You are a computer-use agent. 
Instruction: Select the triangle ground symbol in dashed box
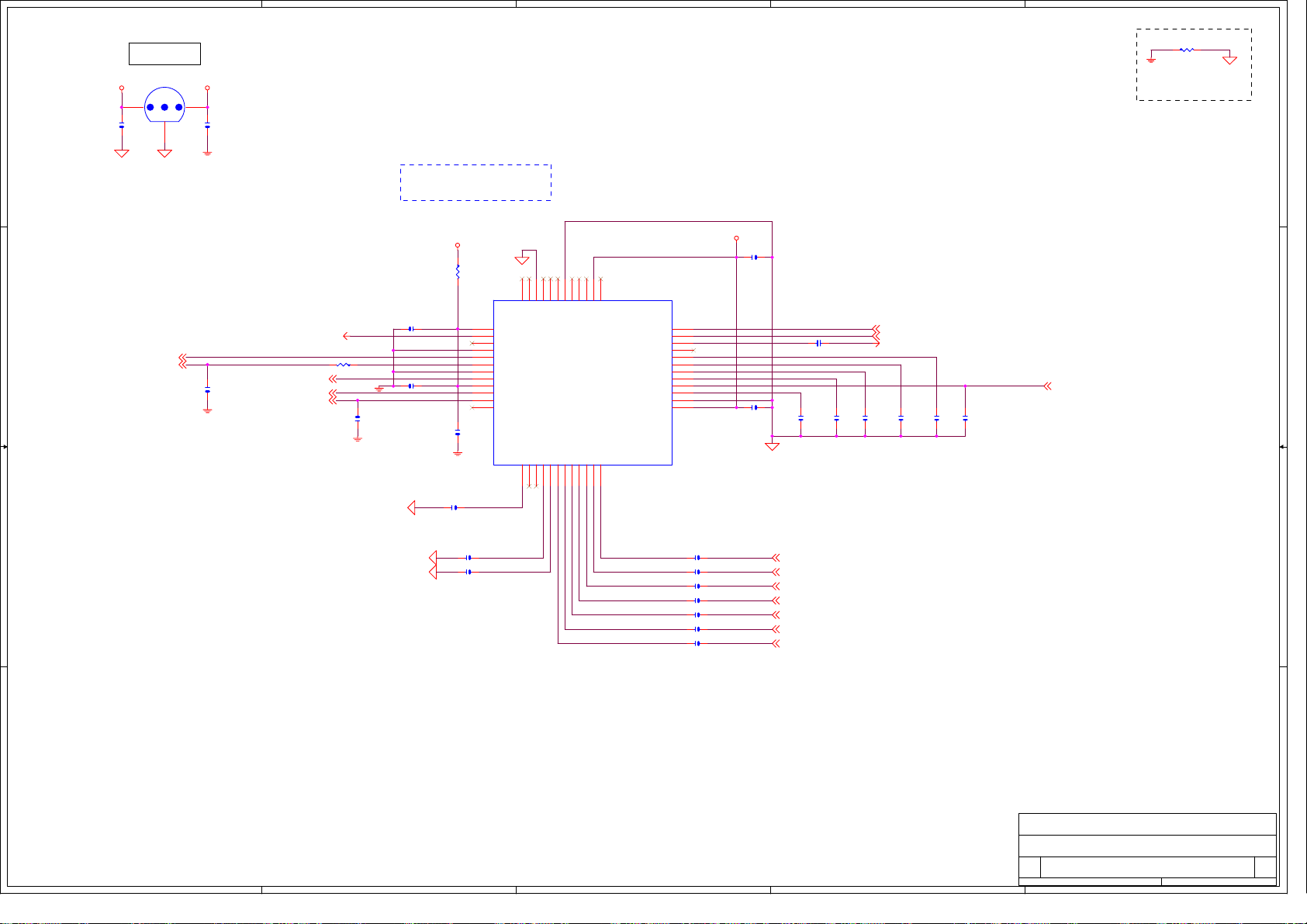pos(1229,60)
